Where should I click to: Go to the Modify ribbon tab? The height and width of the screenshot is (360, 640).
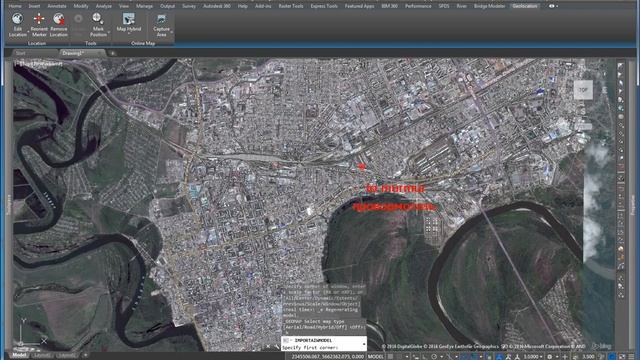pyautogui.click(x=81, y=6)
